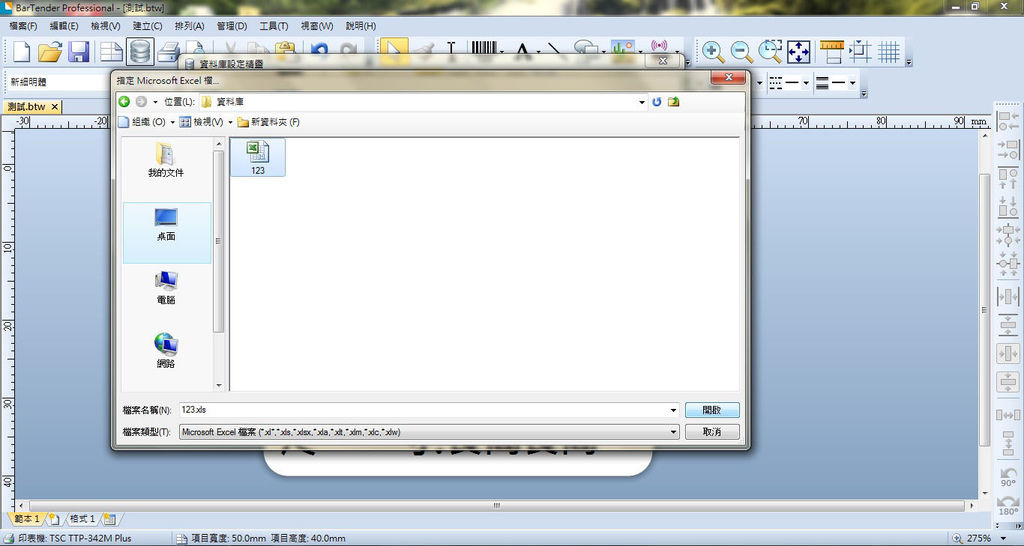The width and height of the screenshot is (1024, 546).
Task: Open the location path dropdown
Action: (642, 103)
